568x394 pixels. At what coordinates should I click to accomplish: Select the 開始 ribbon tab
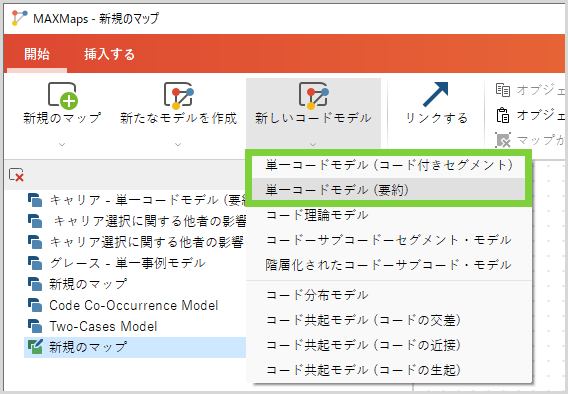point(37,54)
